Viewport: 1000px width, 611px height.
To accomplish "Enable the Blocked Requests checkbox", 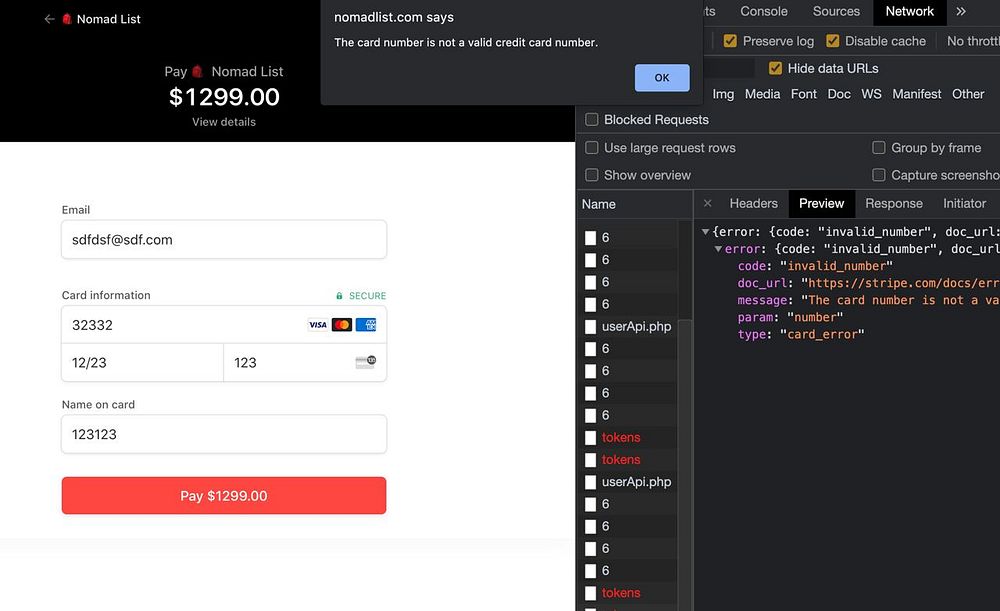I will [592, 119].
